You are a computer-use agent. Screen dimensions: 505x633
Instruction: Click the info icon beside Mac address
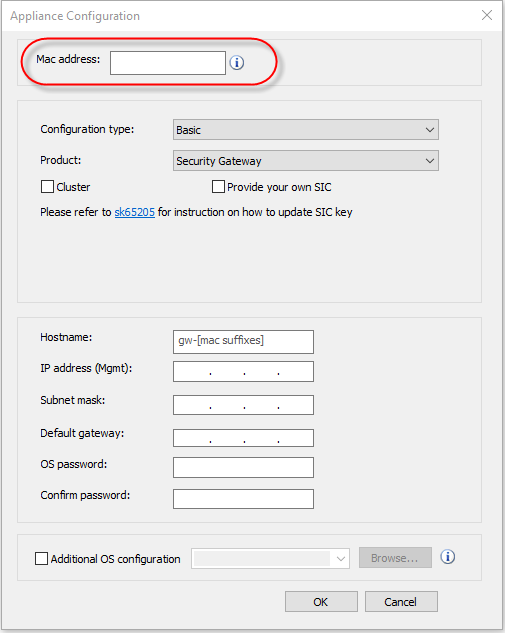[237, 63]
